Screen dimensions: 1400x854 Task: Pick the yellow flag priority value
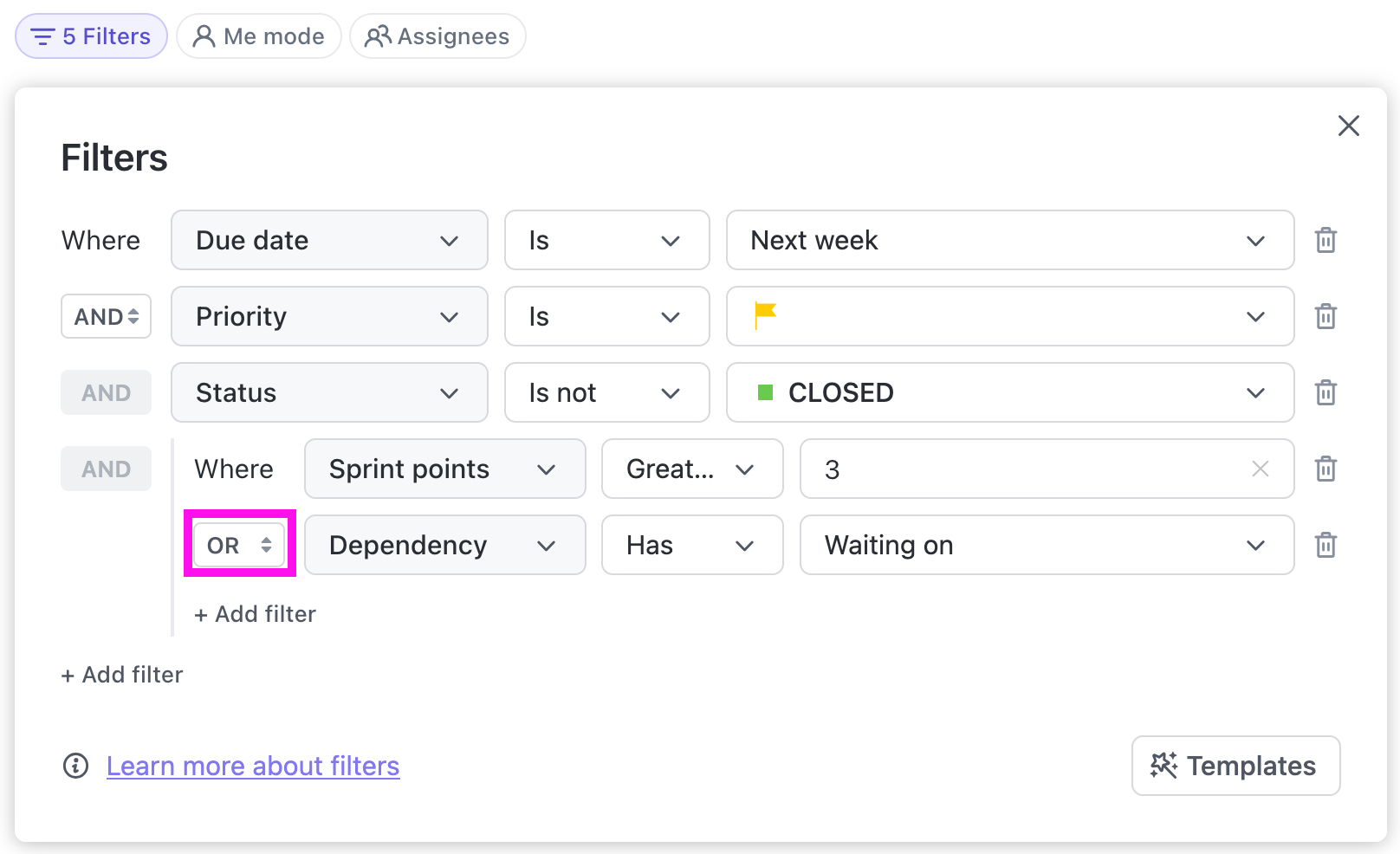[x=1009, y=316]
